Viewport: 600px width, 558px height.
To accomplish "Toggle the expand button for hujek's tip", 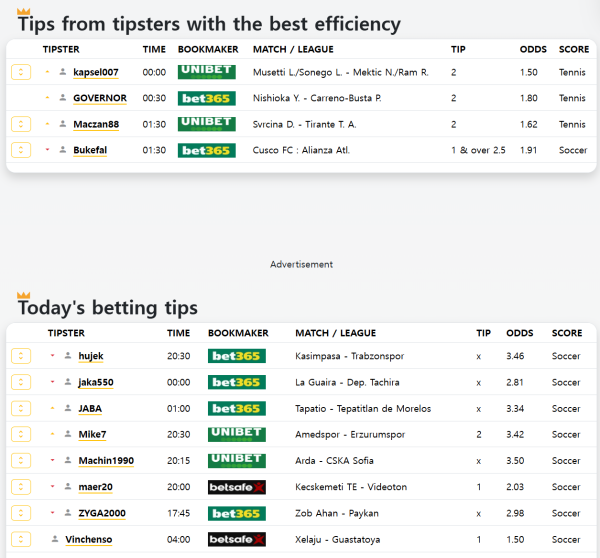I will [21, 356].
